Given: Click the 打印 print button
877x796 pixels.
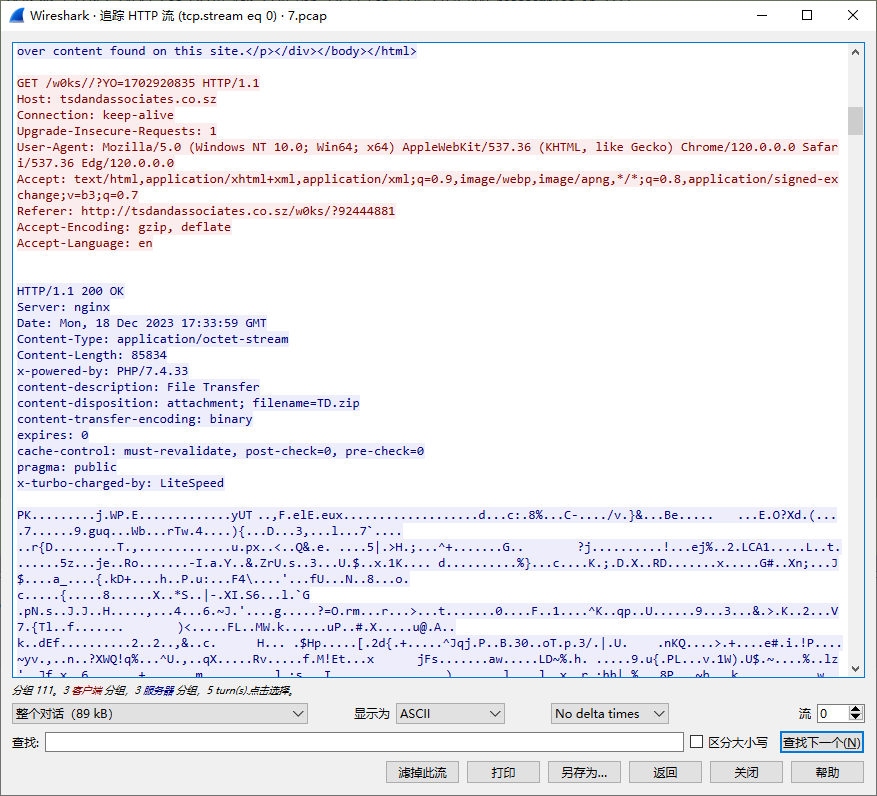Looking at the screenshot, I should tap(503, 772).
